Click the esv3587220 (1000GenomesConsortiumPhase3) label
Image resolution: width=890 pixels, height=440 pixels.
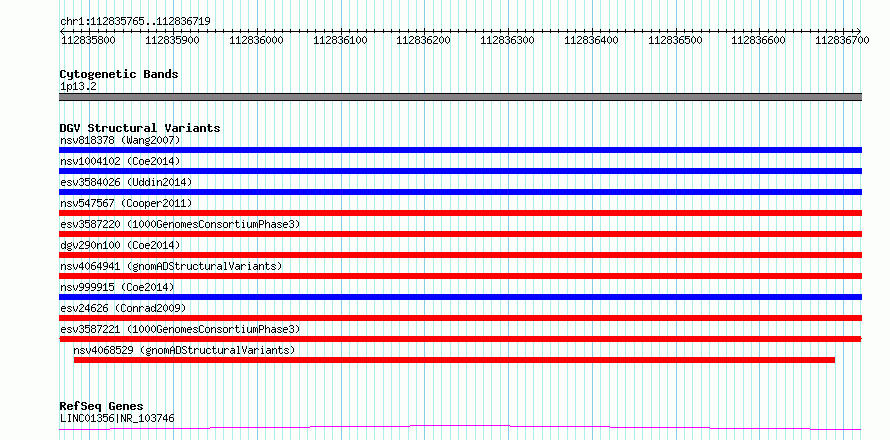point(180,224)
